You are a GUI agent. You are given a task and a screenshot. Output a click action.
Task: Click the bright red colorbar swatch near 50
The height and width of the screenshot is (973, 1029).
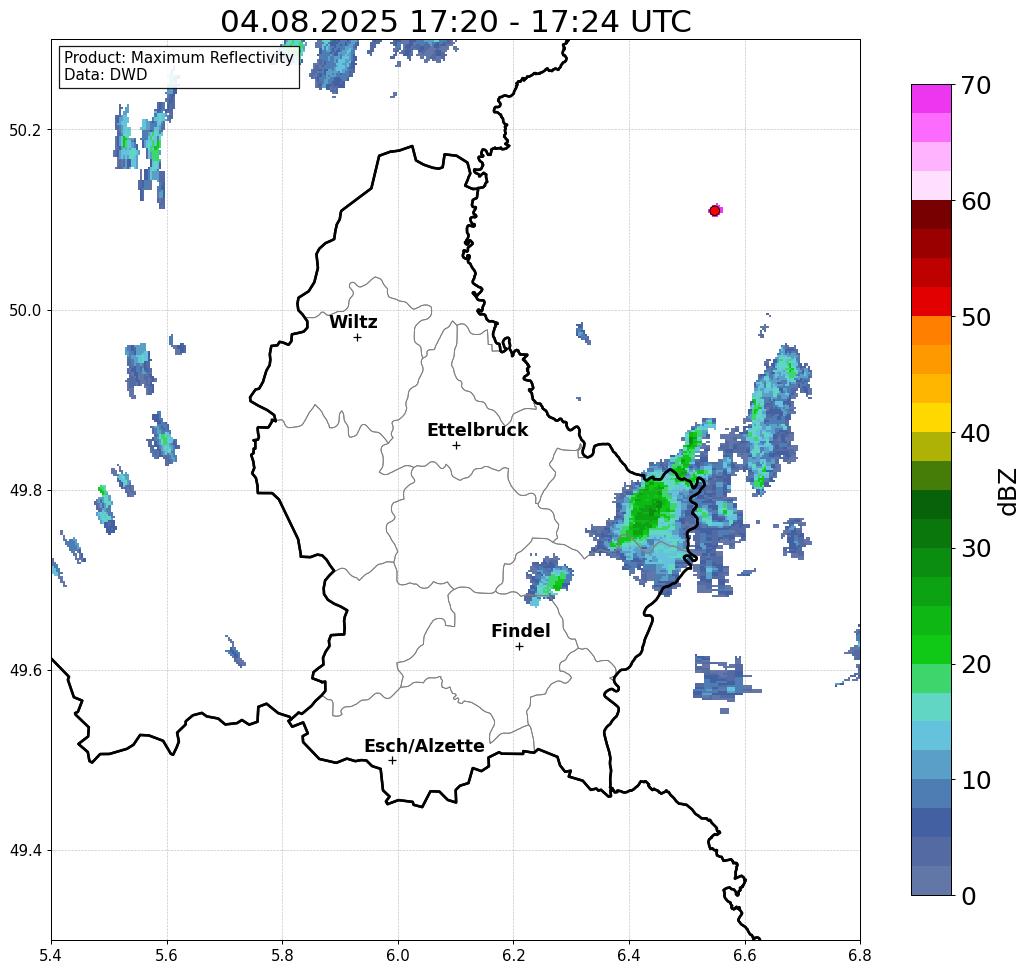pyautogui.click(x=931, y=302)
